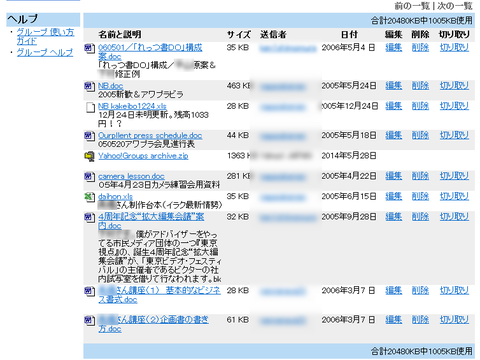Delete camera_lesson.doc via 削除
The image size is (480, 360).
coord(420,176)
